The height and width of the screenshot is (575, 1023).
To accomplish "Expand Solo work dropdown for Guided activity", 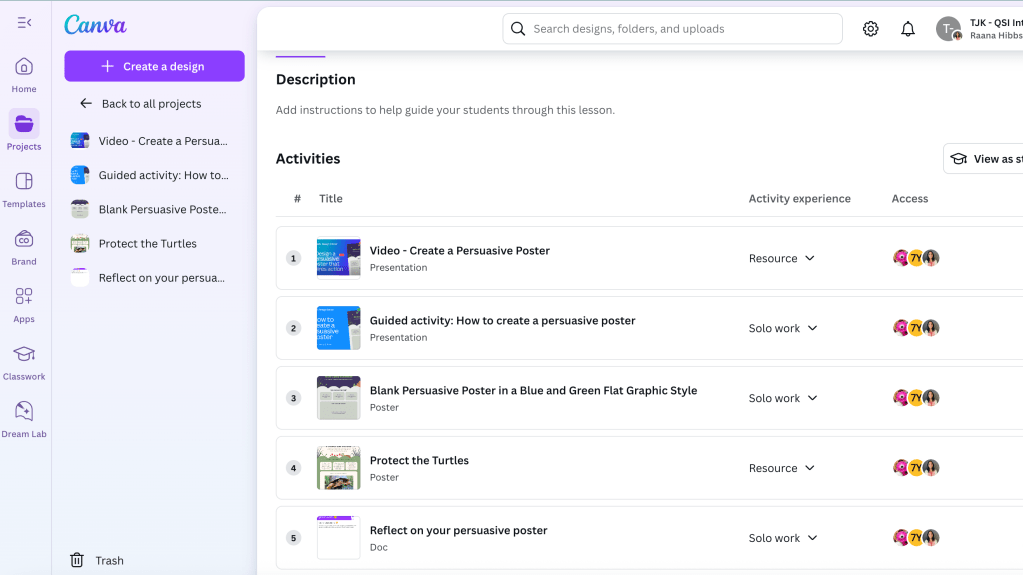I will pos(783,328).
